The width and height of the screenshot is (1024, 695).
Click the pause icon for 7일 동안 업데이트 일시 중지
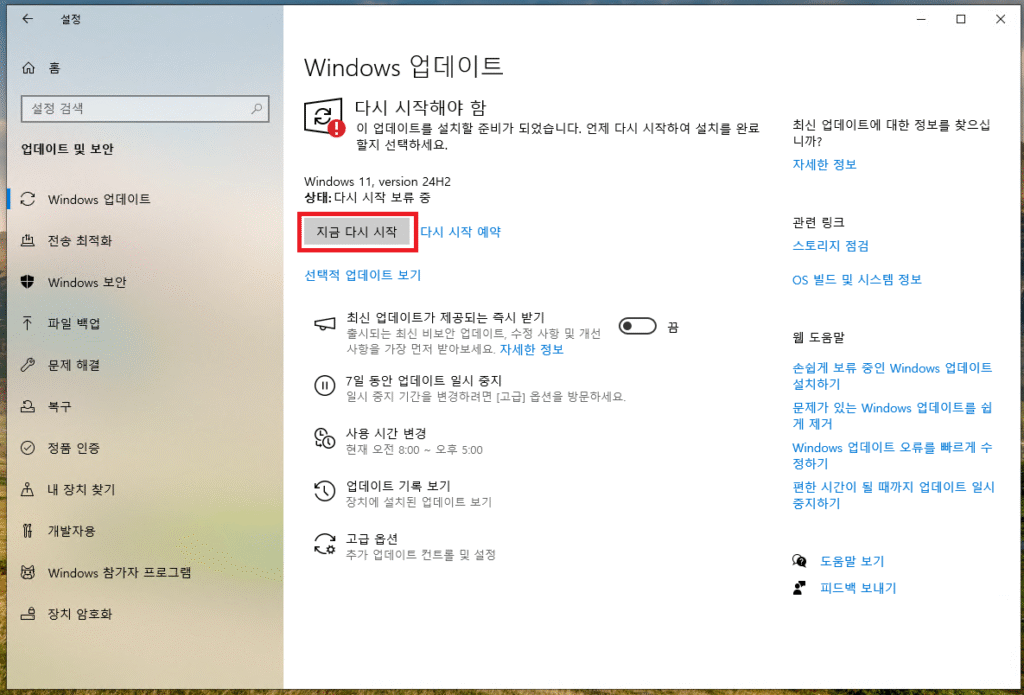click(x=325, y=385)
